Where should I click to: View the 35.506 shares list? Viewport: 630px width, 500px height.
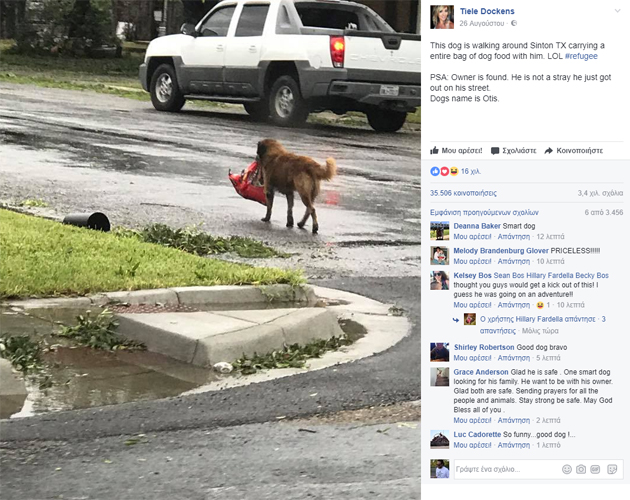click(x=463, y=193)
